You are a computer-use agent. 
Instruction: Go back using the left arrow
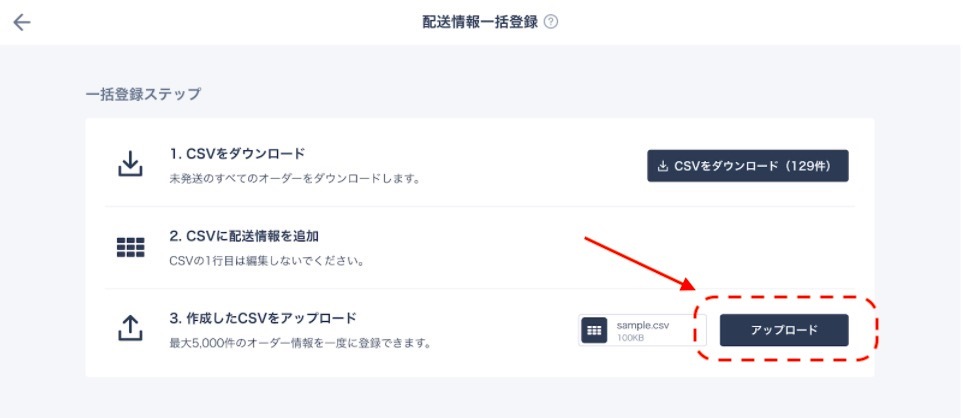pyautogui.click(x=21, y=23)
